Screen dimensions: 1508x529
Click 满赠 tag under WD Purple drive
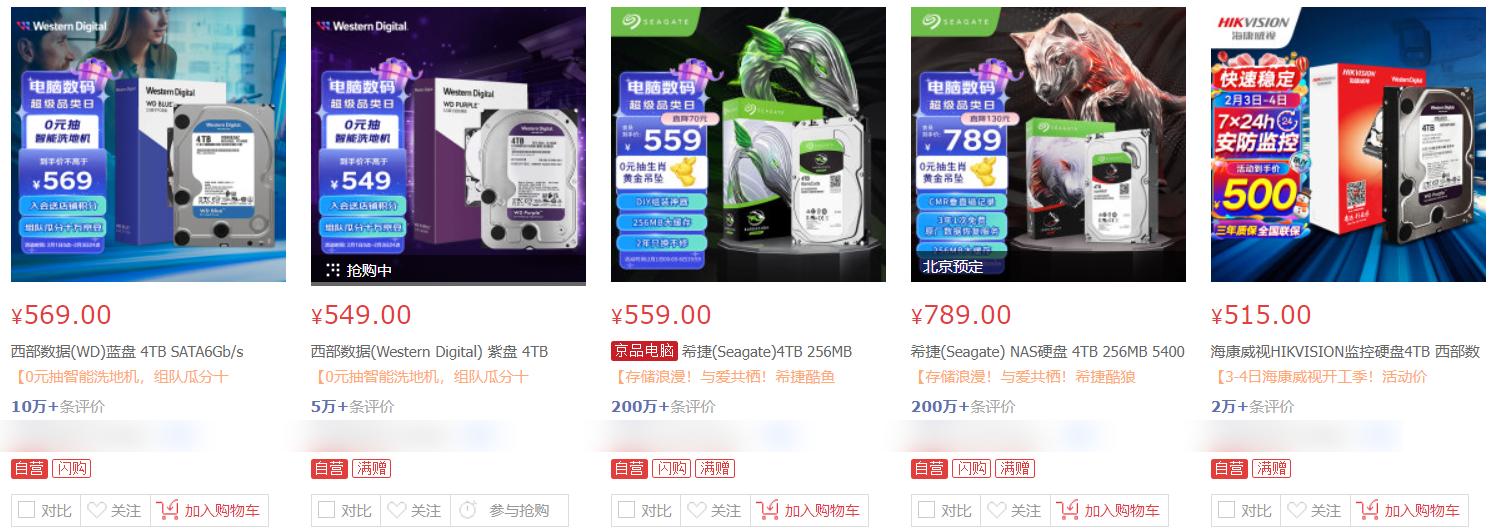point(371,468)
